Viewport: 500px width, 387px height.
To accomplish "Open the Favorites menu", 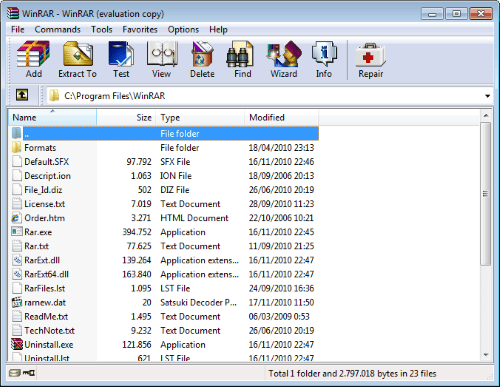I will tap(140, 30).
